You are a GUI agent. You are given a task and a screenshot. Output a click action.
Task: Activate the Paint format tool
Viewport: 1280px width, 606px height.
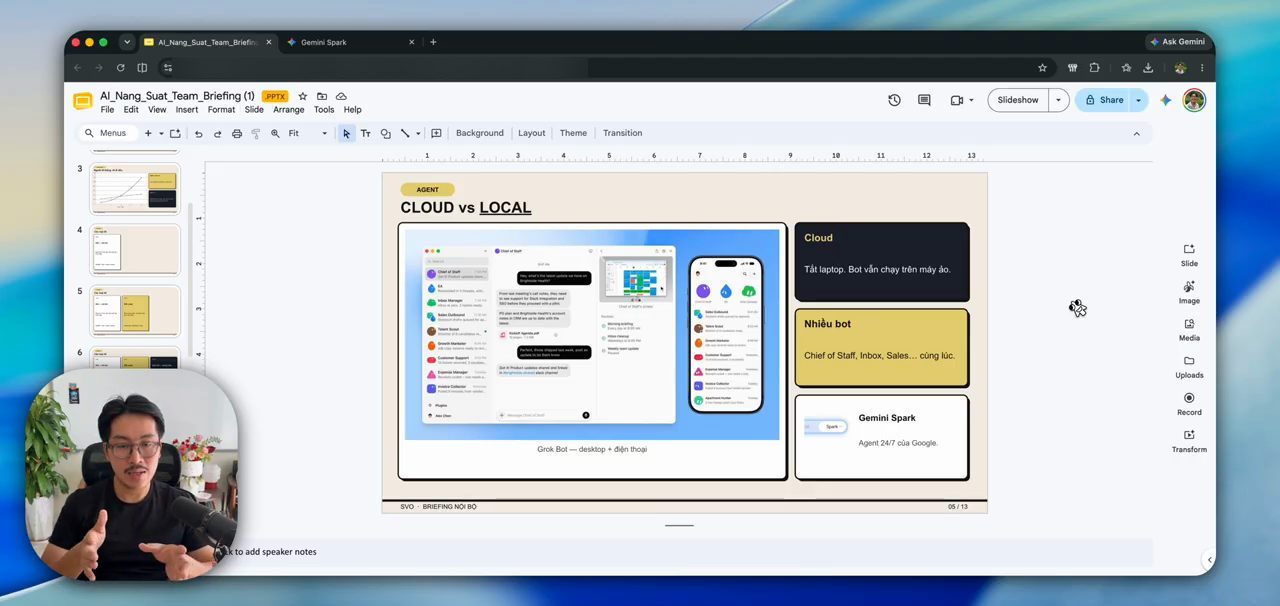pos(256,133)
